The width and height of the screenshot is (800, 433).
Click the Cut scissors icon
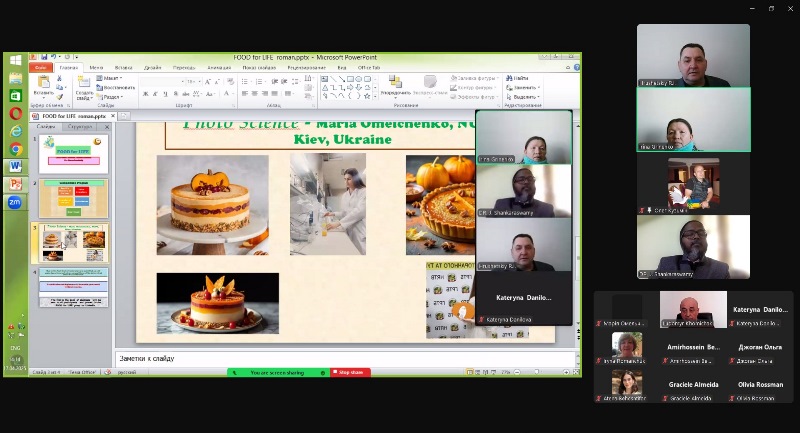pos(59,78)
